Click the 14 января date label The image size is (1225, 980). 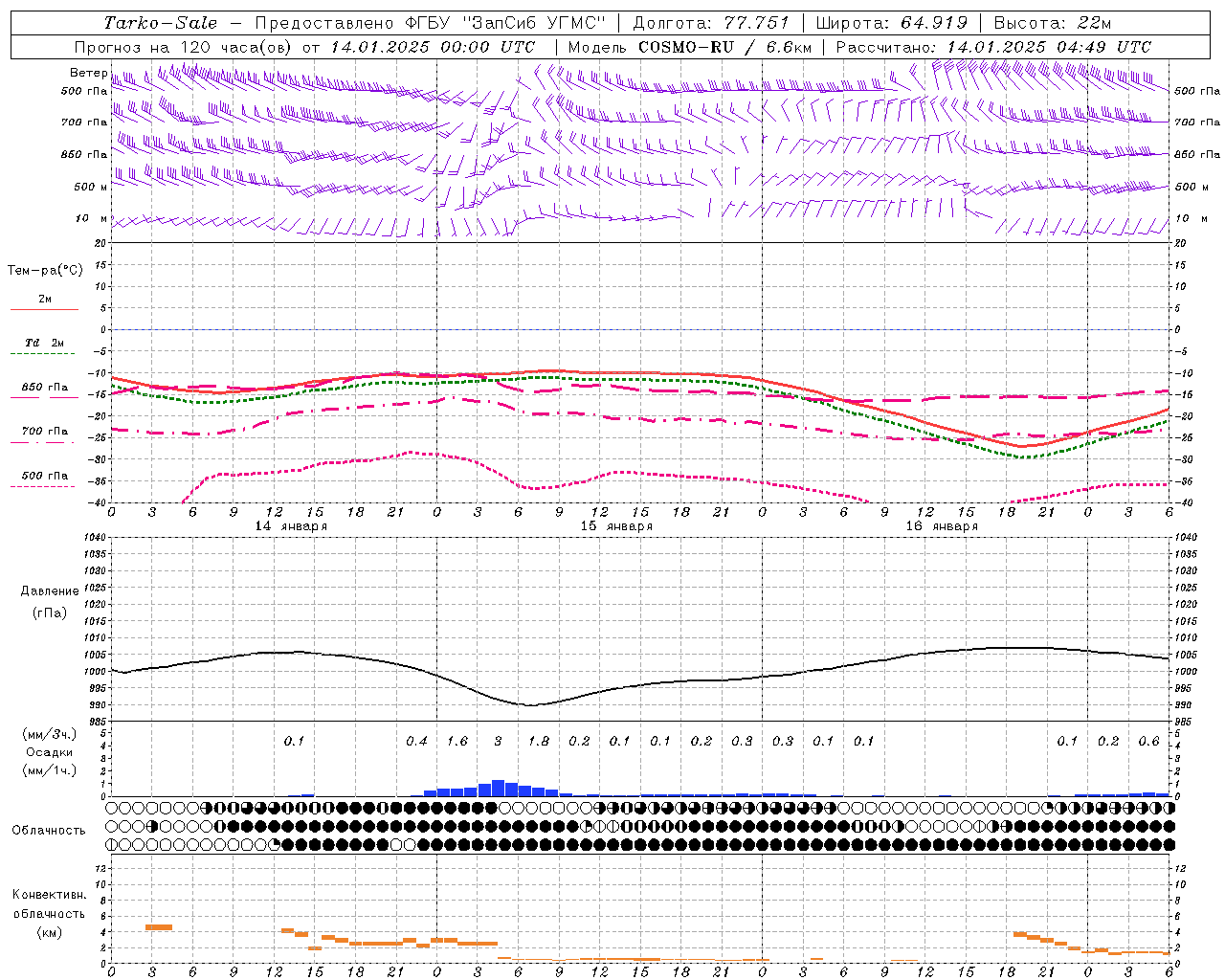pos(291,526)
